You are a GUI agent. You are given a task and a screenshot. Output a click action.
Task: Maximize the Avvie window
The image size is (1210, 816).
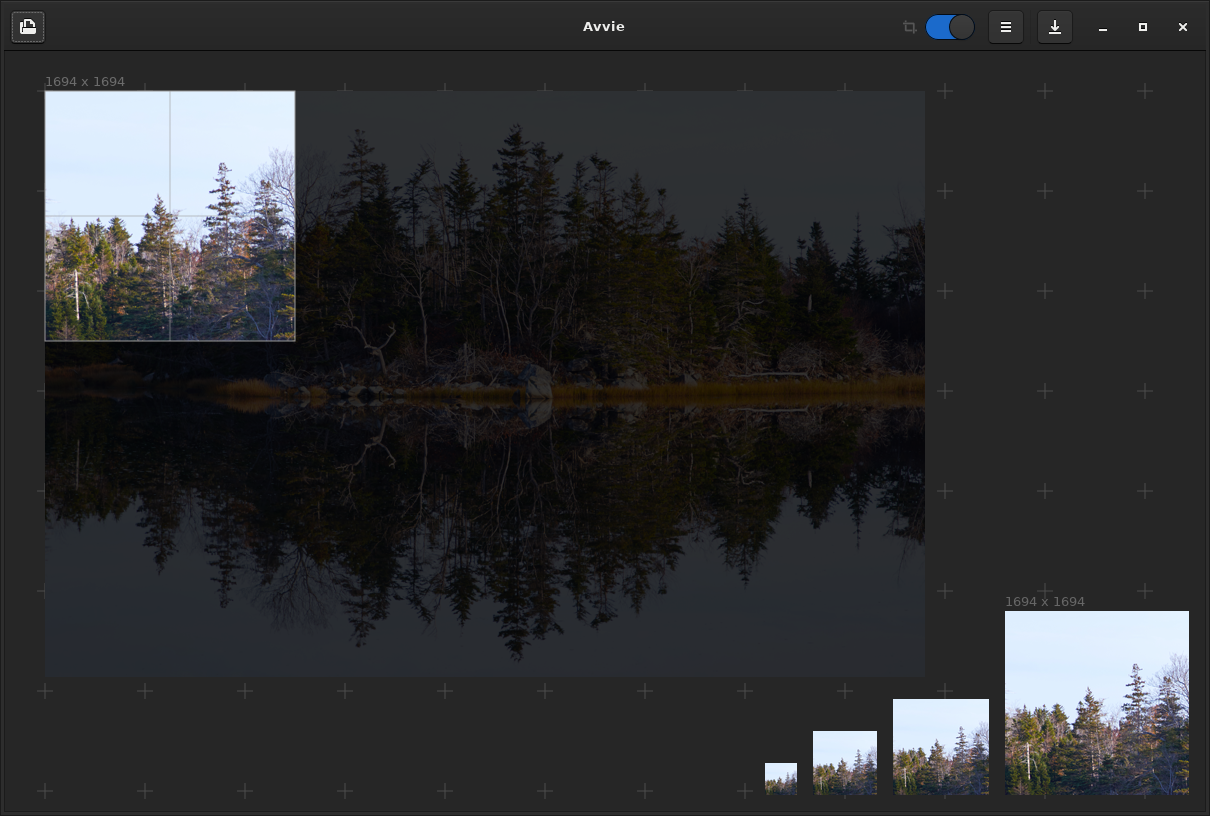point(1143,27)
